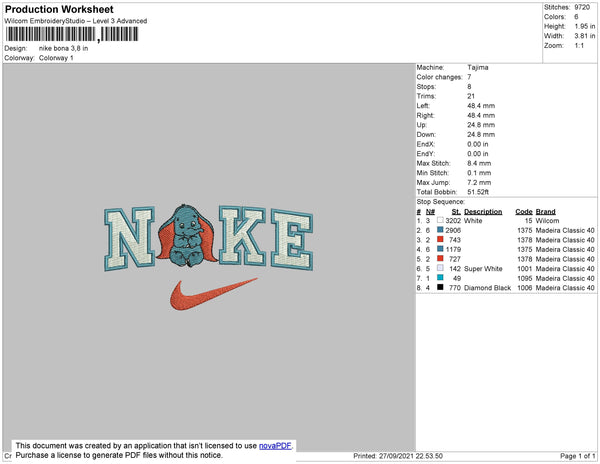
Task: Click code 1095 in the stop sequence
Action: tap(525, 278)
